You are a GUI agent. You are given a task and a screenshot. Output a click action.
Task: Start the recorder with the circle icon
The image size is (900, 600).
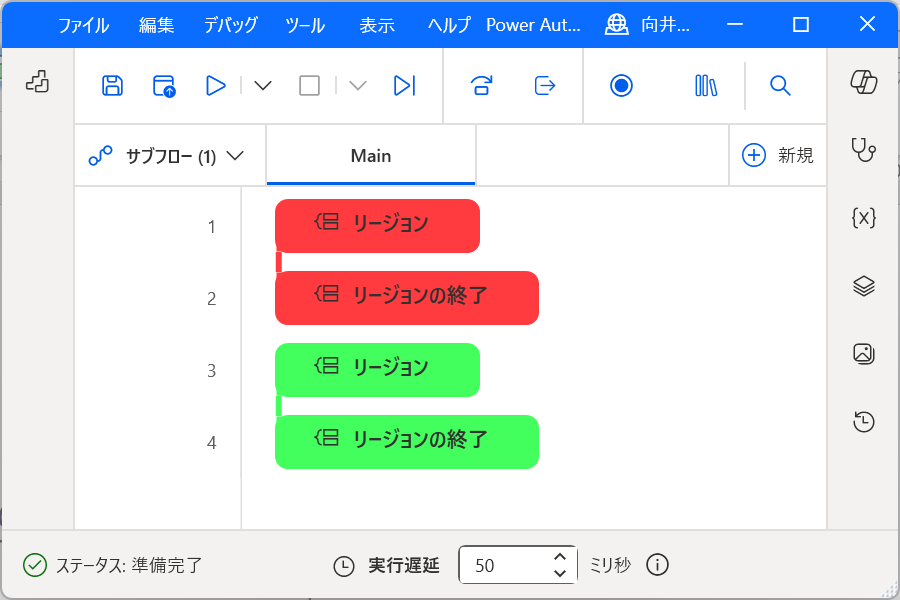[621, 86]
